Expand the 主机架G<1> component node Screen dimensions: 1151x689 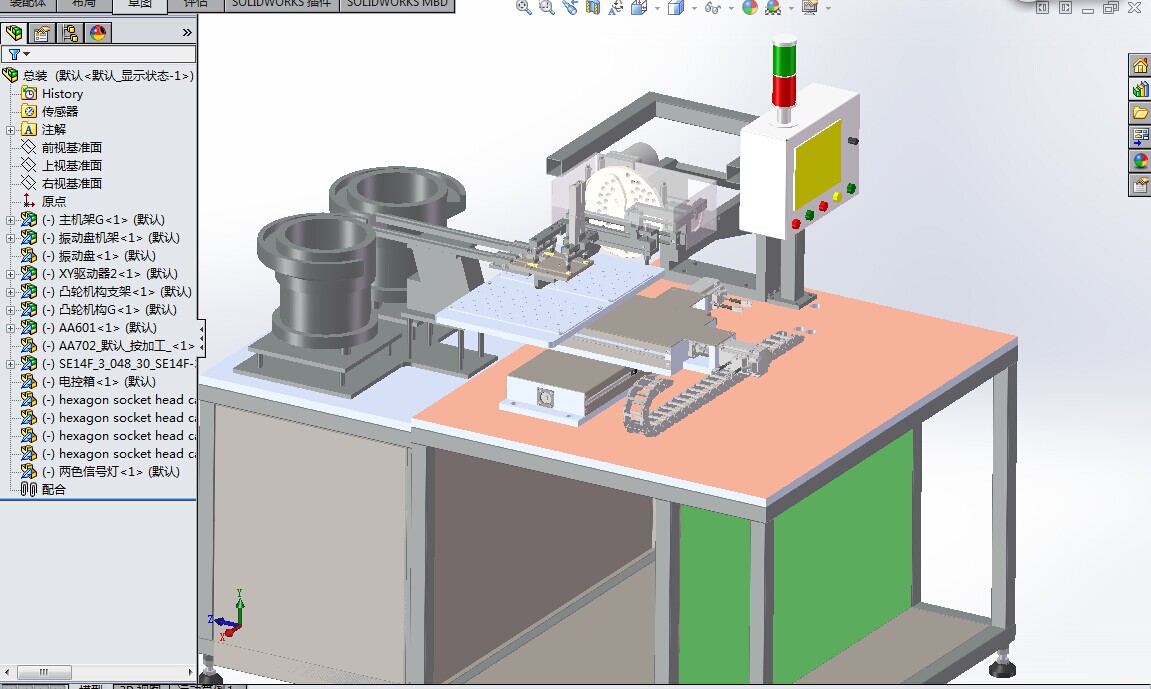pyautogui.click(x=11, y=220)
